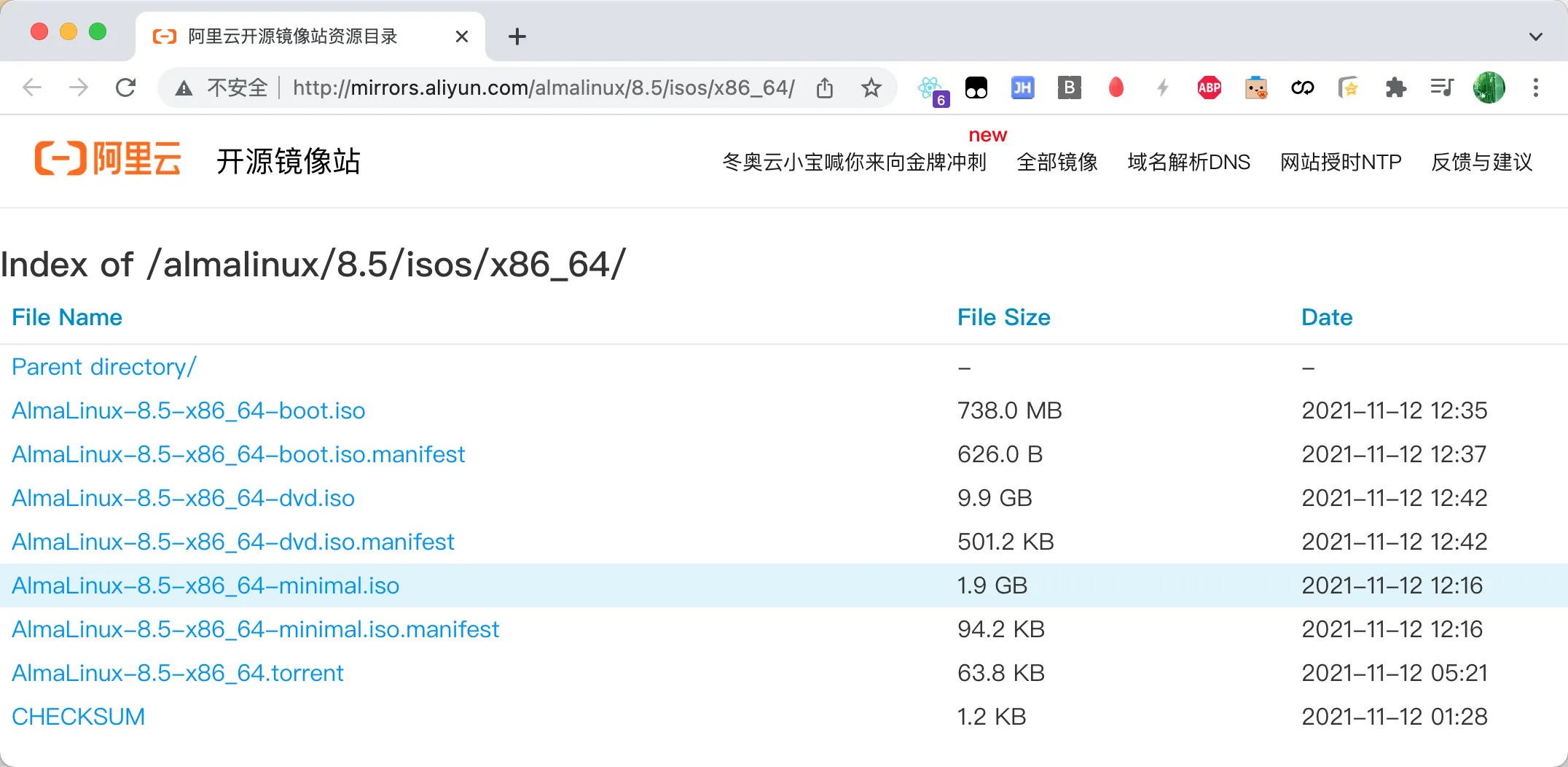Image resolution: width=1568 pixels, height=767 pixels.
Task: Open the Tampermonkey extension icon
Action: tap(976, 88)
